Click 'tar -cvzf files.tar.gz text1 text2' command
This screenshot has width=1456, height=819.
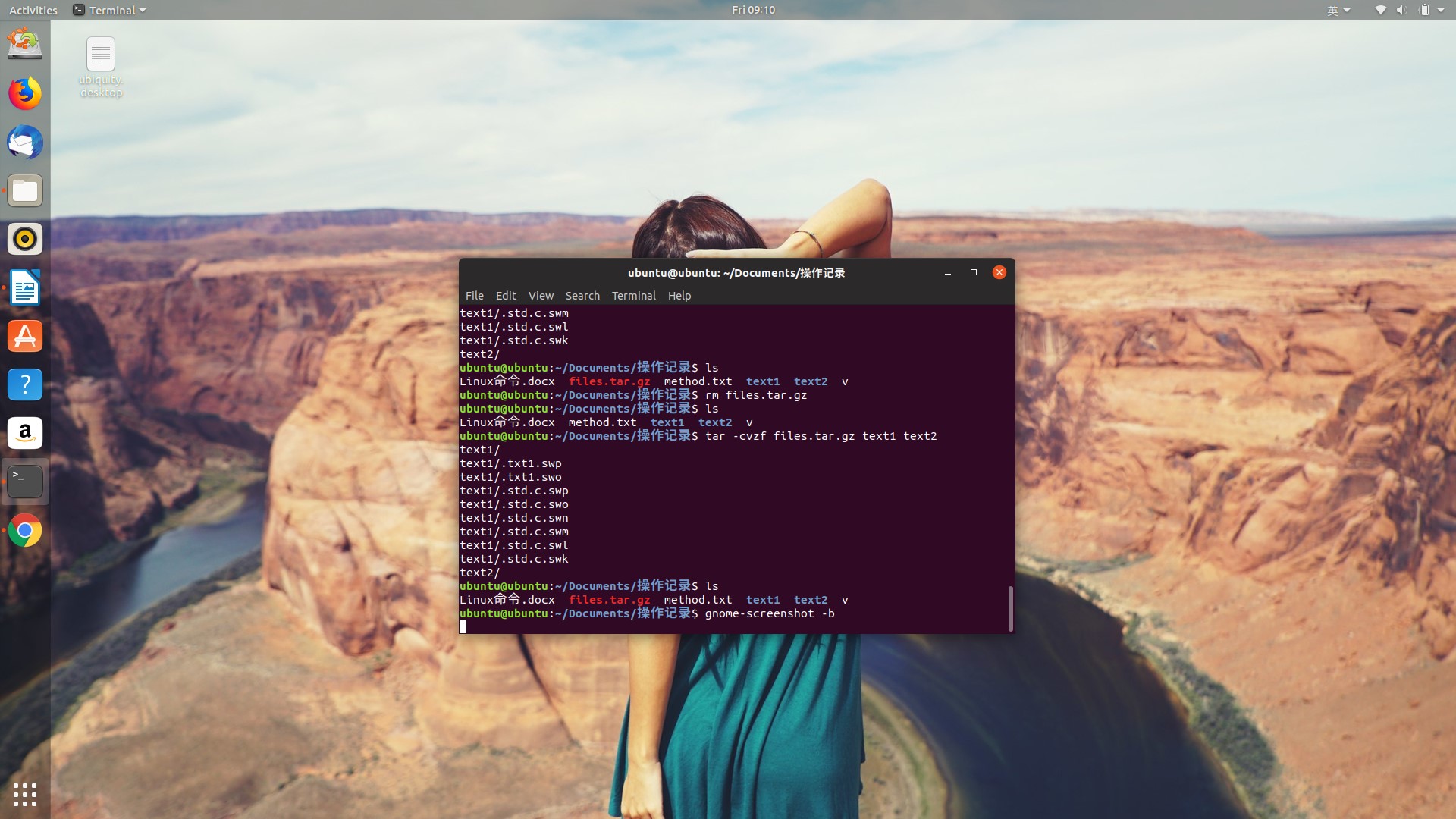[x=821, y=436]
